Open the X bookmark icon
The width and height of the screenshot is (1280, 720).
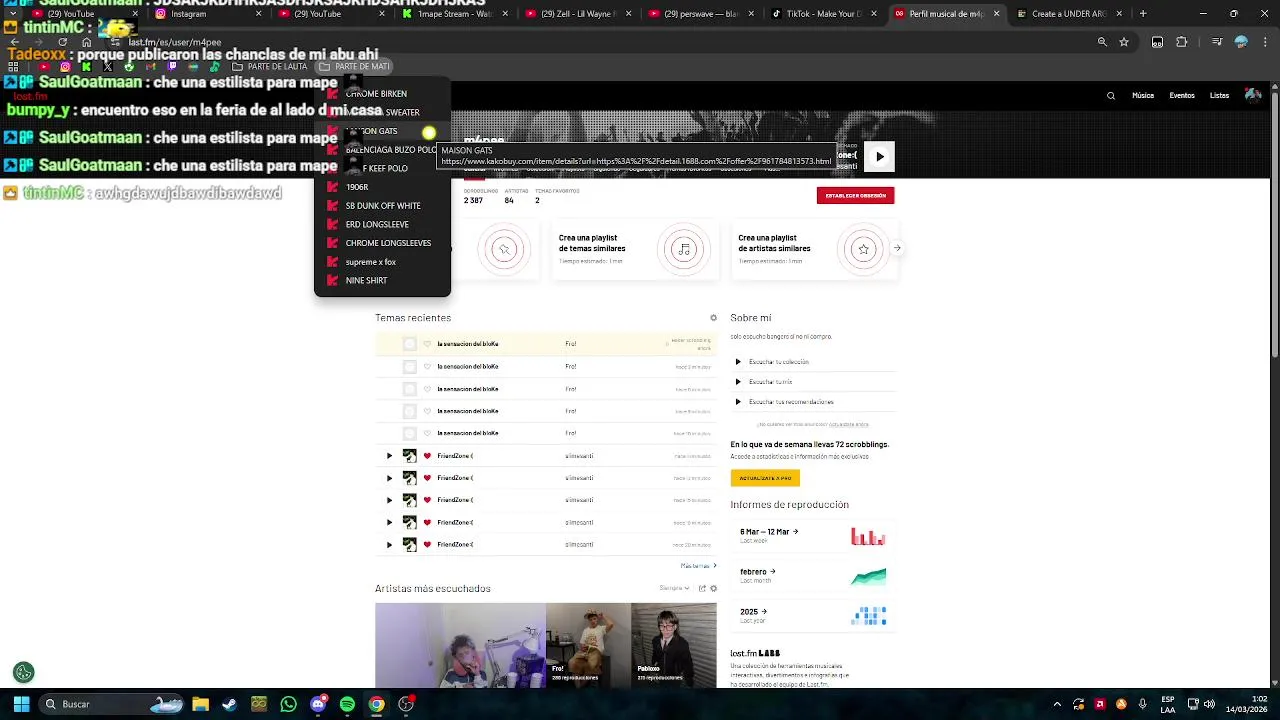click(107, 67)
